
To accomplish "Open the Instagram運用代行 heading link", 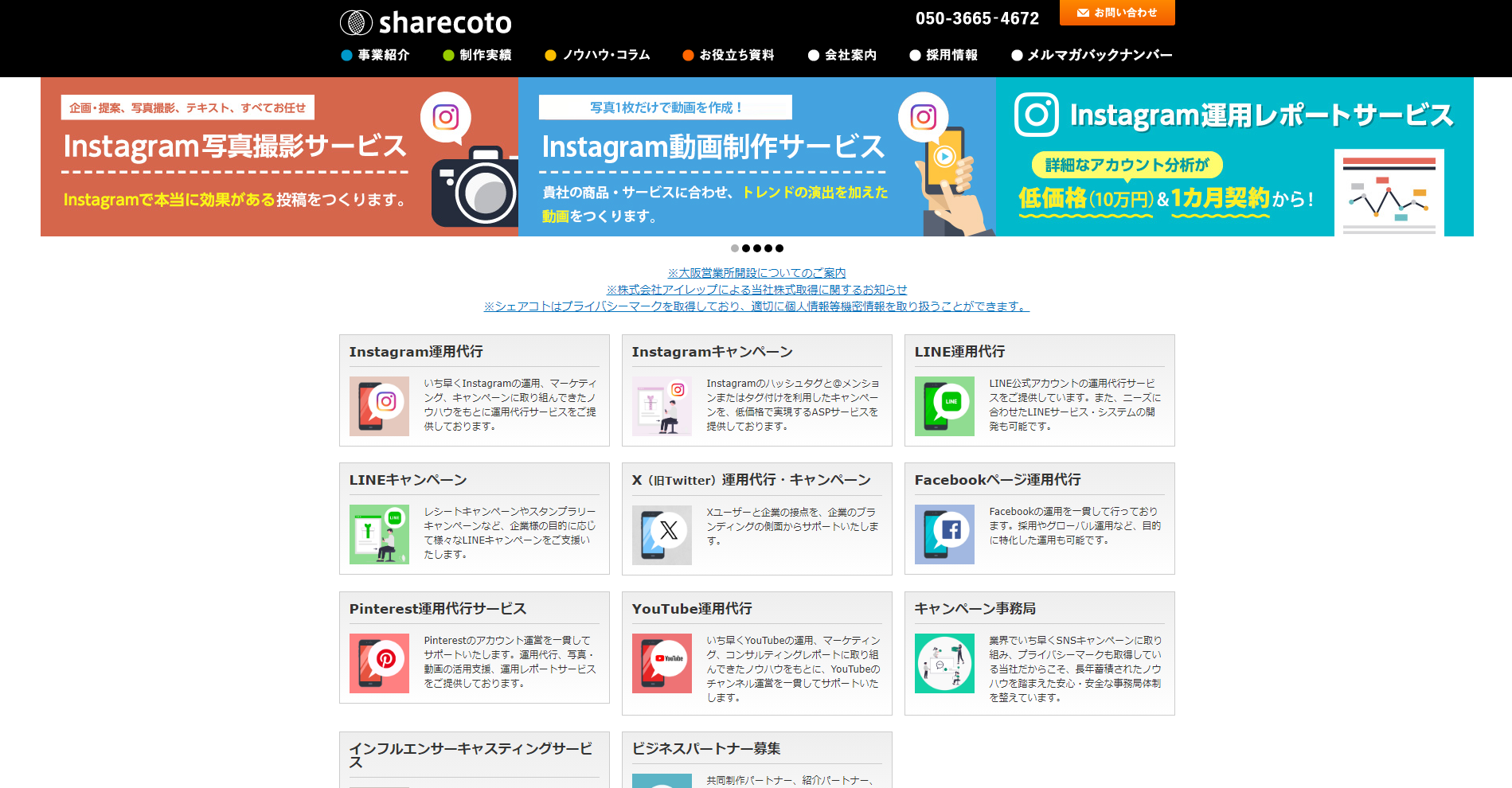I will click(416, 352).
